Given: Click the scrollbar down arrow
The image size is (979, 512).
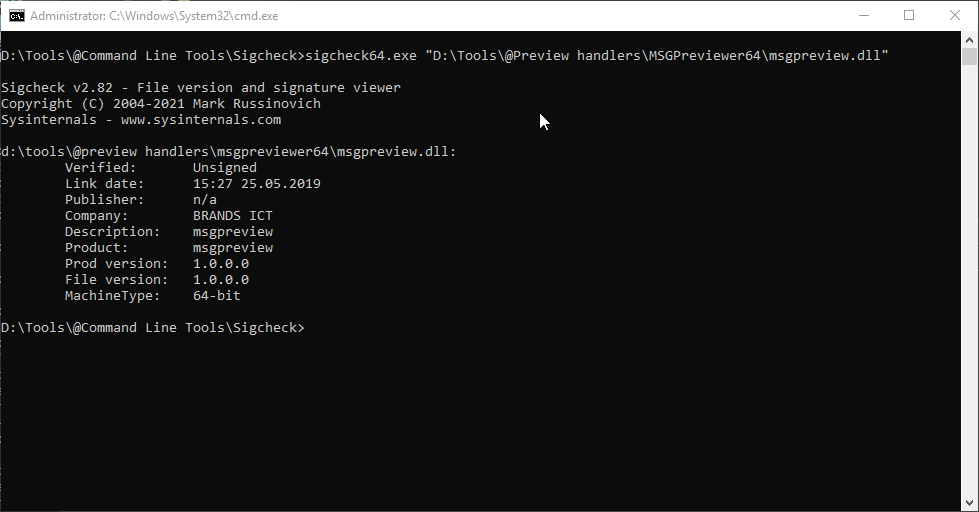Looking at the screenshot, I should coord(970,503).
